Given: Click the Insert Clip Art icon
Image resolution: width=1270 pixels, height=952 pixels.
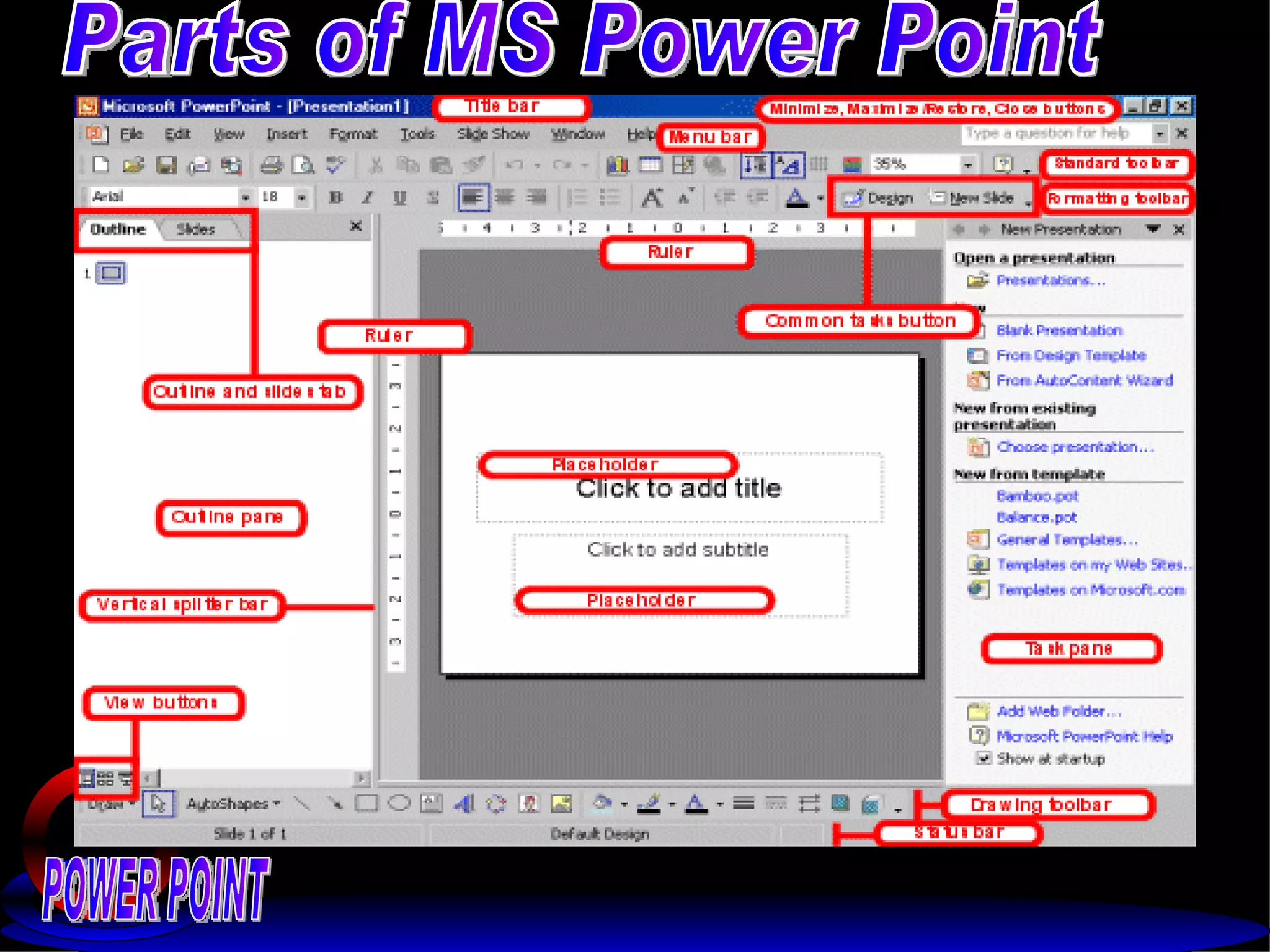Looking at the screenshot, I should point(528,804).
